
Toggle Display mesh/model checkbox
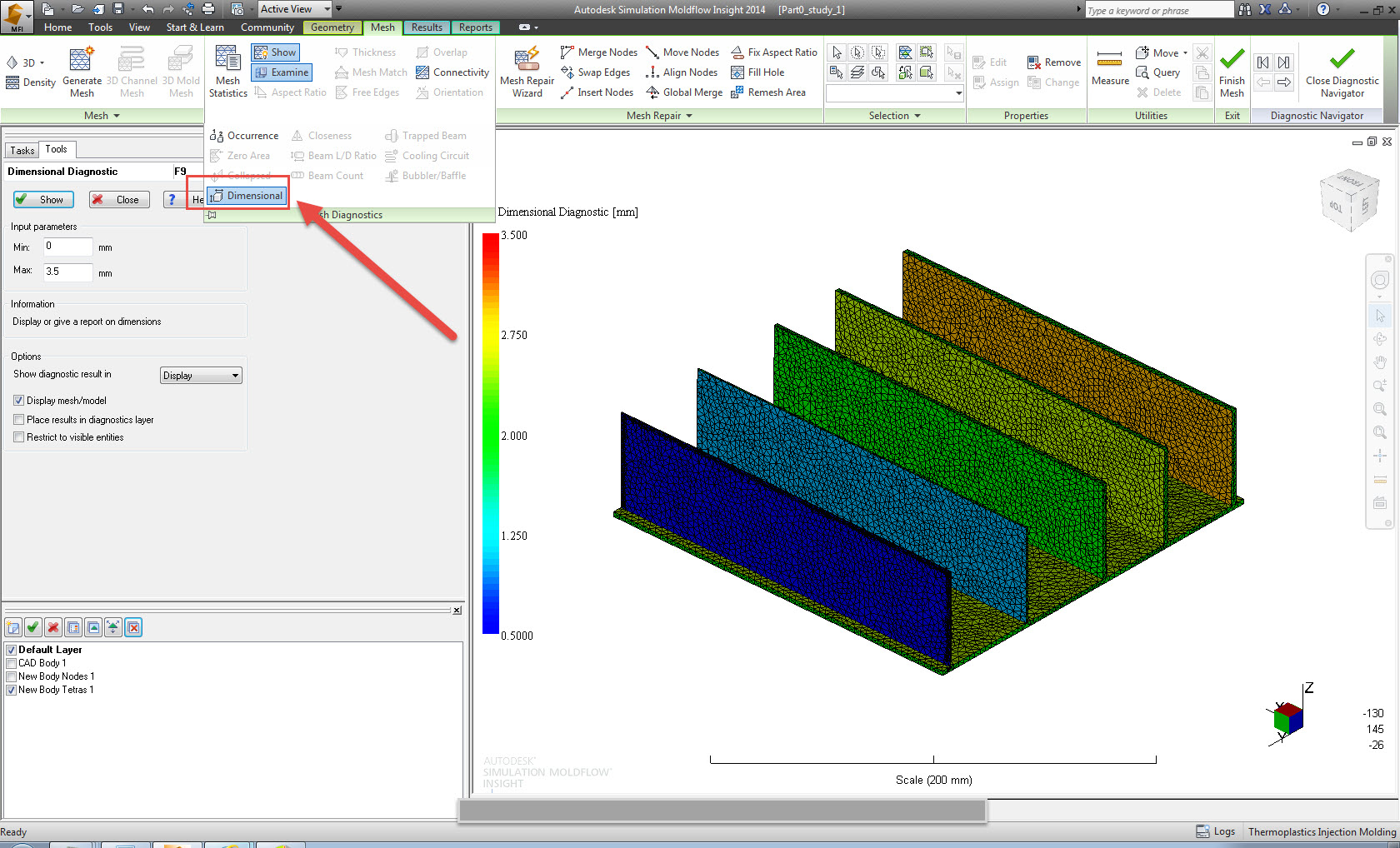(19, 401)
